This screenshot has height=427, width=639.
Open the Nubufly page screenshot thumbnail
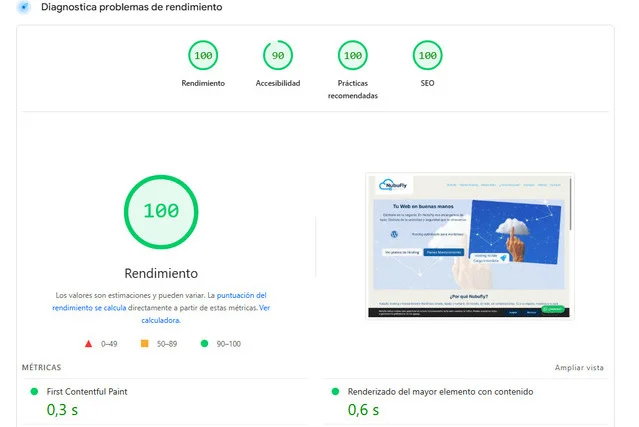tap(469, 246)
